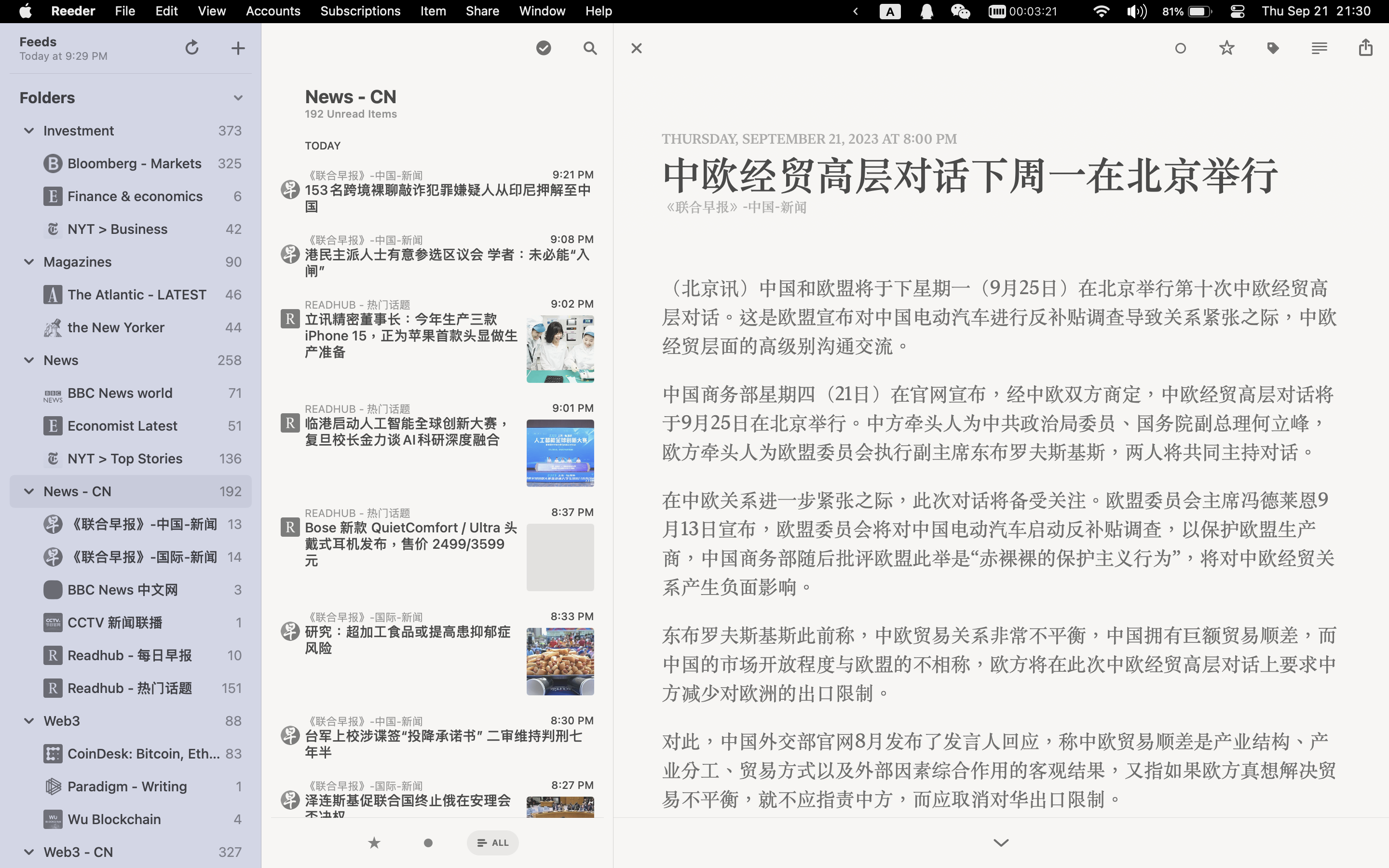
Task: Open article about 153名跨境裸聊敲诈犯罪嫌疑人
Action: pyautogui.click(x=437, y=192)
